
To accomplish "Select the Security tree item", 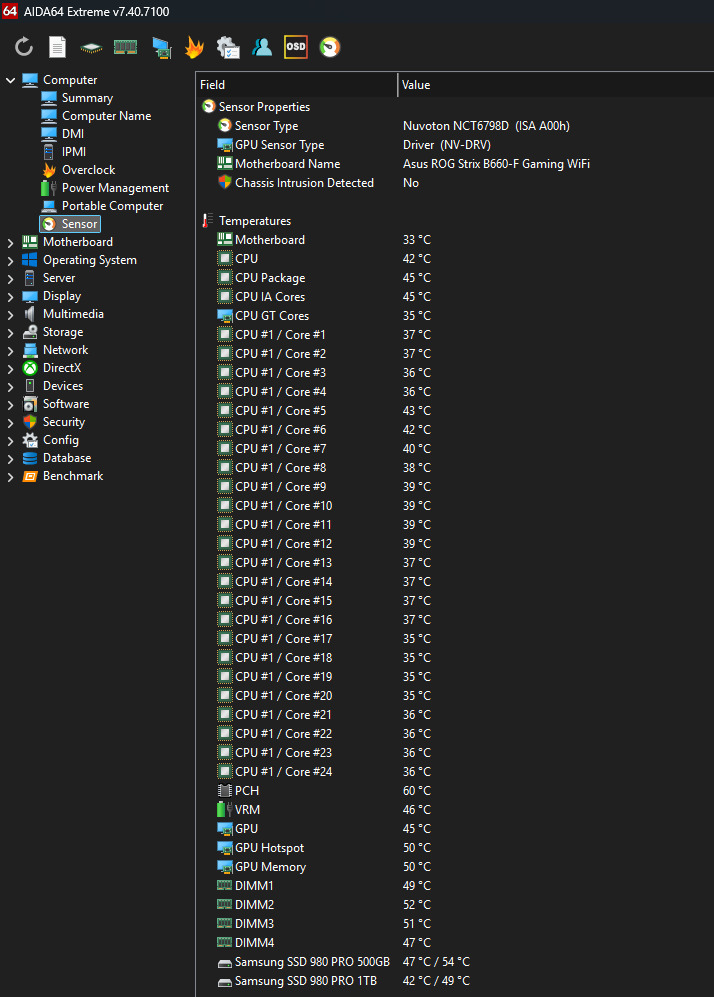I will pyautogui.click(x=64, y=422).
